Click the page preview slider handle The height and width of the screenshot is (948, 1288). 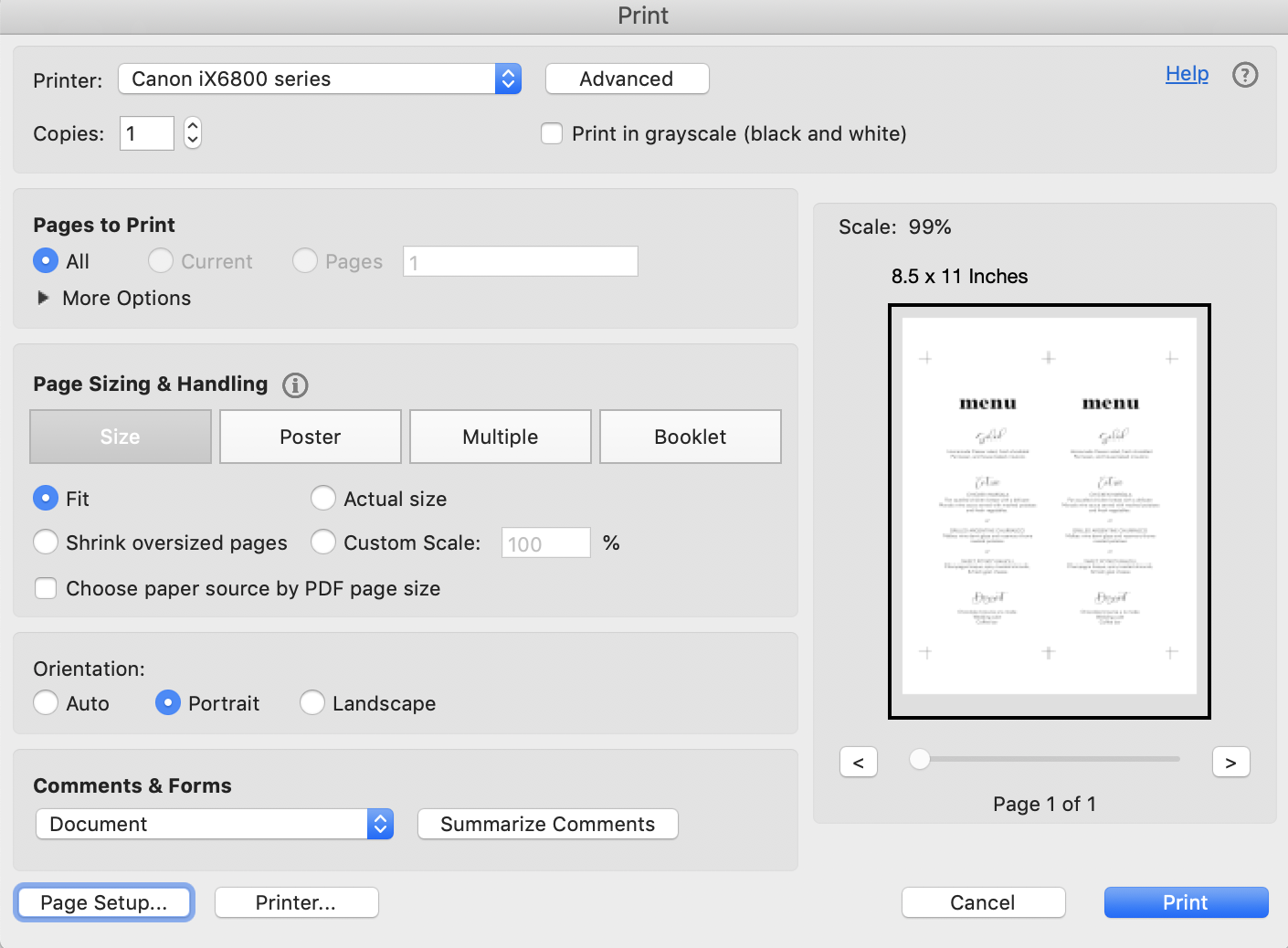coord(920,759)
